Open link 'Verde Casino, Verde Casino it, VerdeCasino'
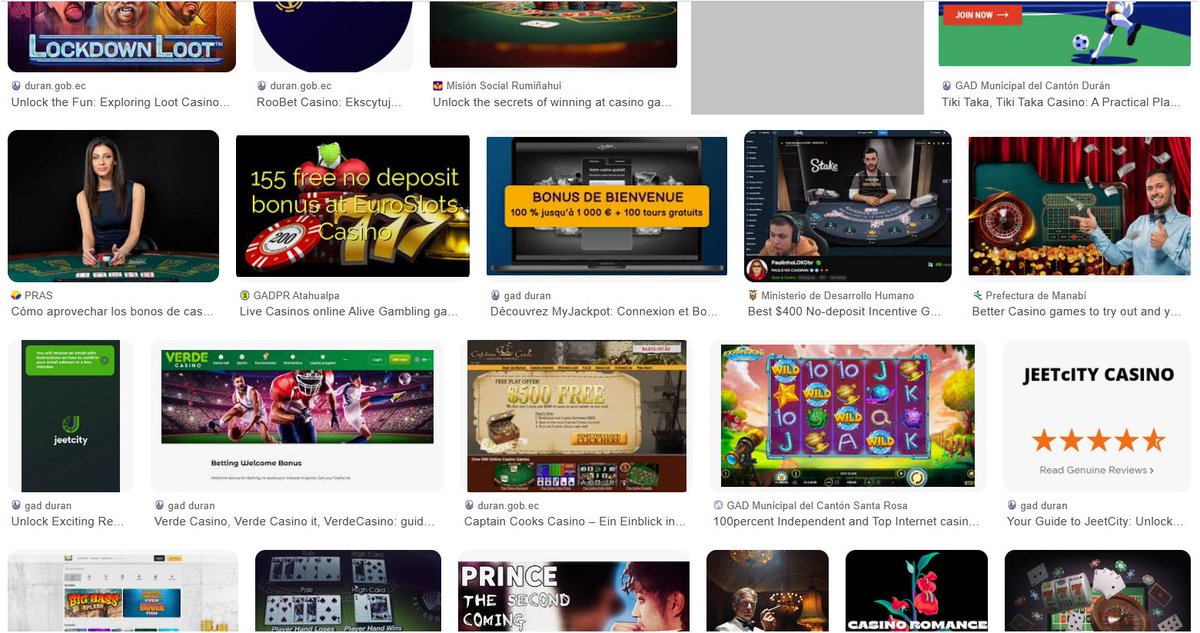The width and height of the screenshot is (1200, 633). click(295, 522)
